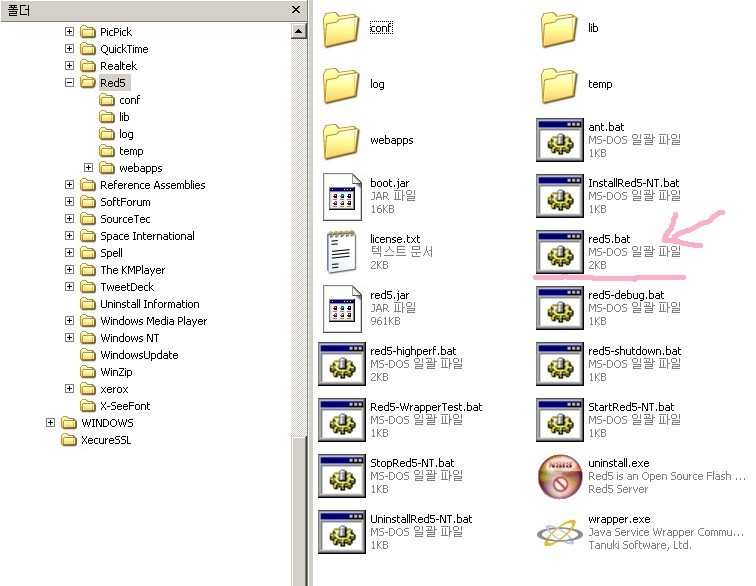Viewport: 756px width, 586px height.
Task: Open the log folder icon in file view
Action: coord(341,85)
